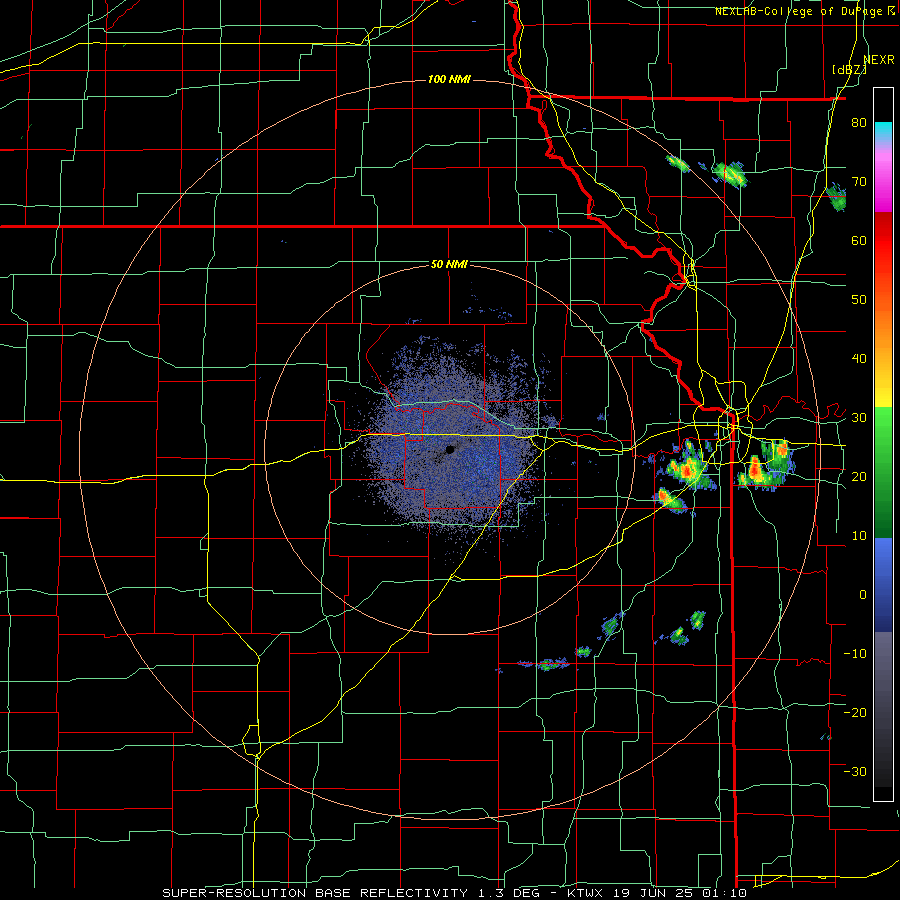The width and height of the screenshot is (900, 900).
Task: Click the KTWX radar site center dot
Action: point(450,450)
